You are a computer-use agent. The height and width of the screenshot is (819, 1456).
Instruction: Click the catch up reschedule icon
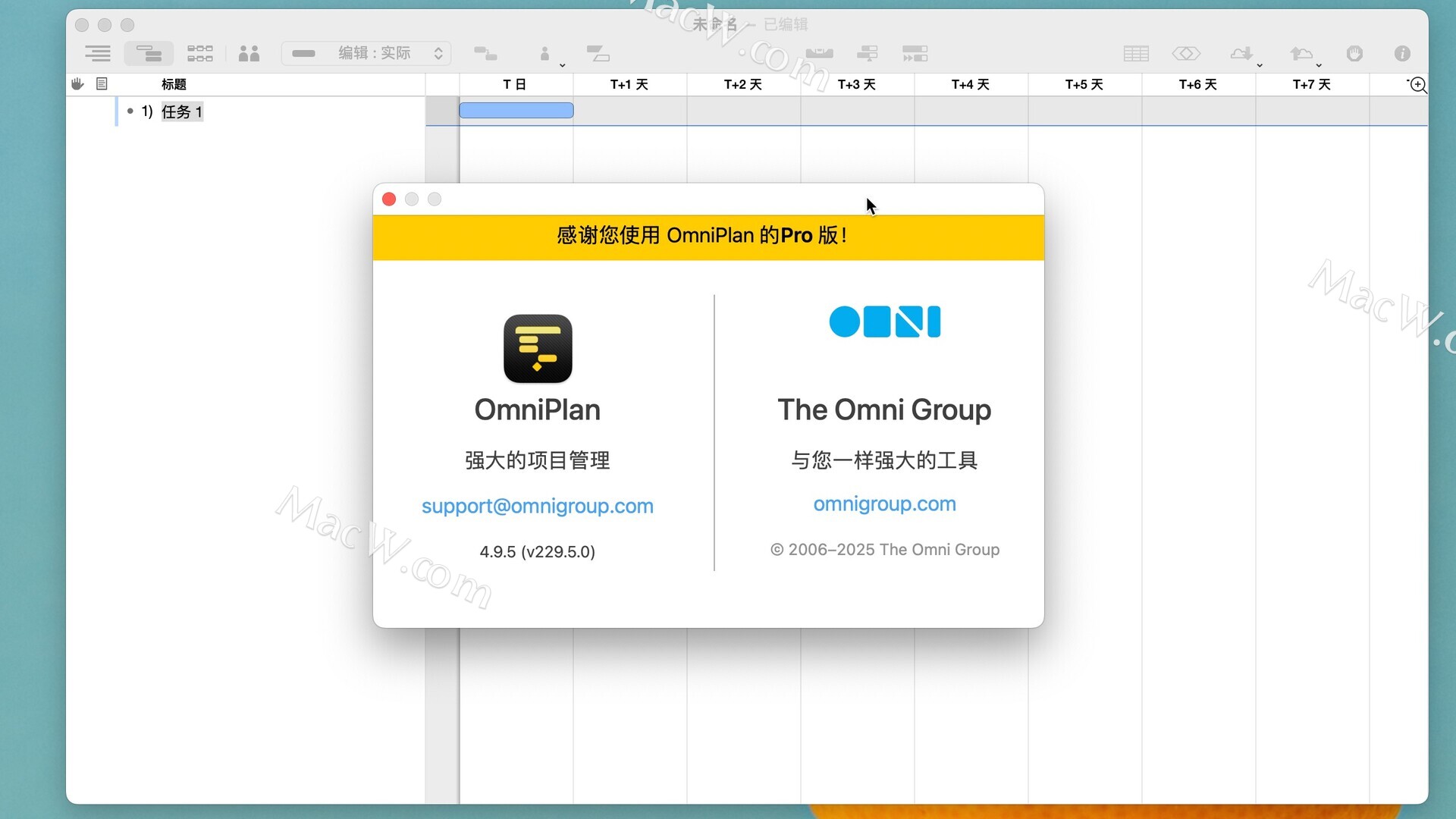(915, 53)
